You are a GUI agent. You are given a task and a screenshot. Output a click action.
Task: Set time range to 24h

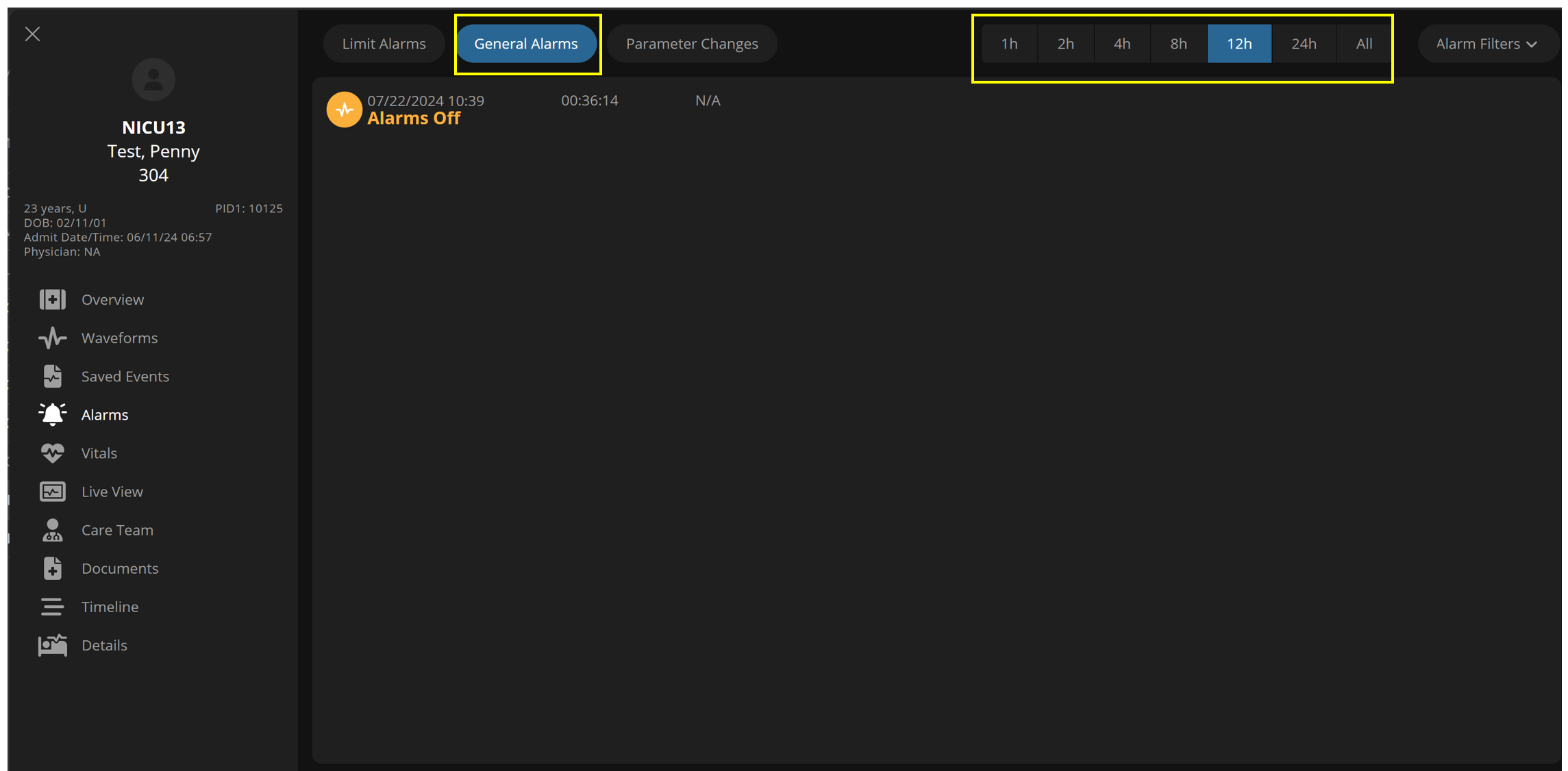point(1304,44)
